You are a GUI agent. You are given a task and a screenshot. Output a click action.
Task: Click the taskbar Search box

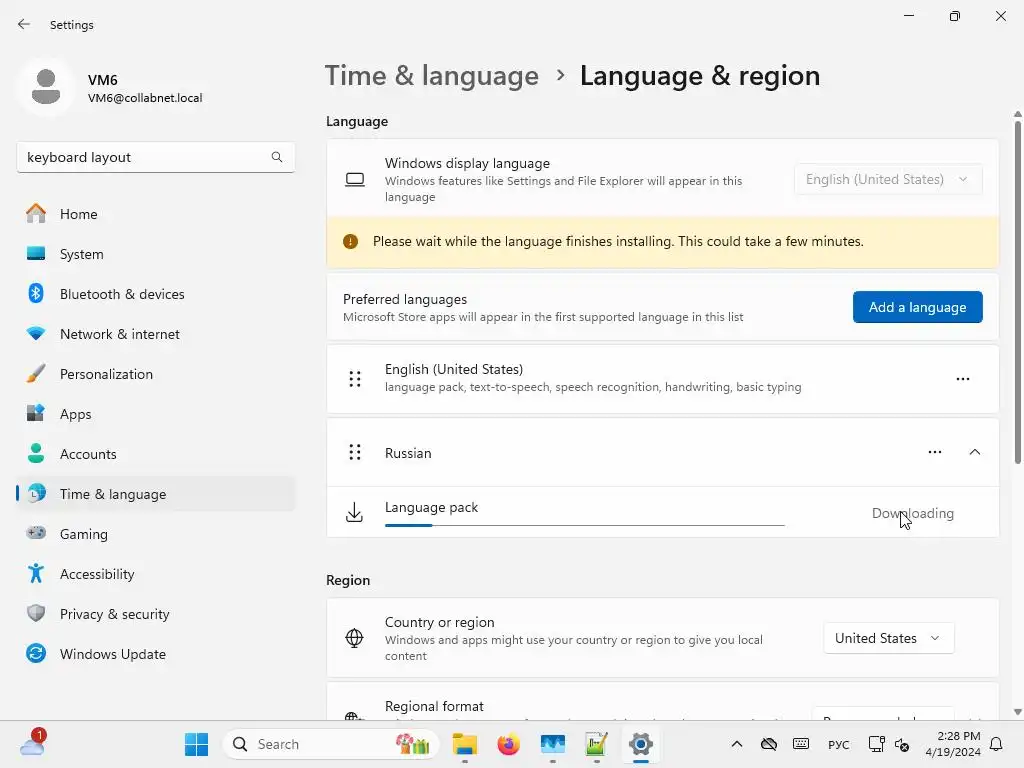coord(330,744)
